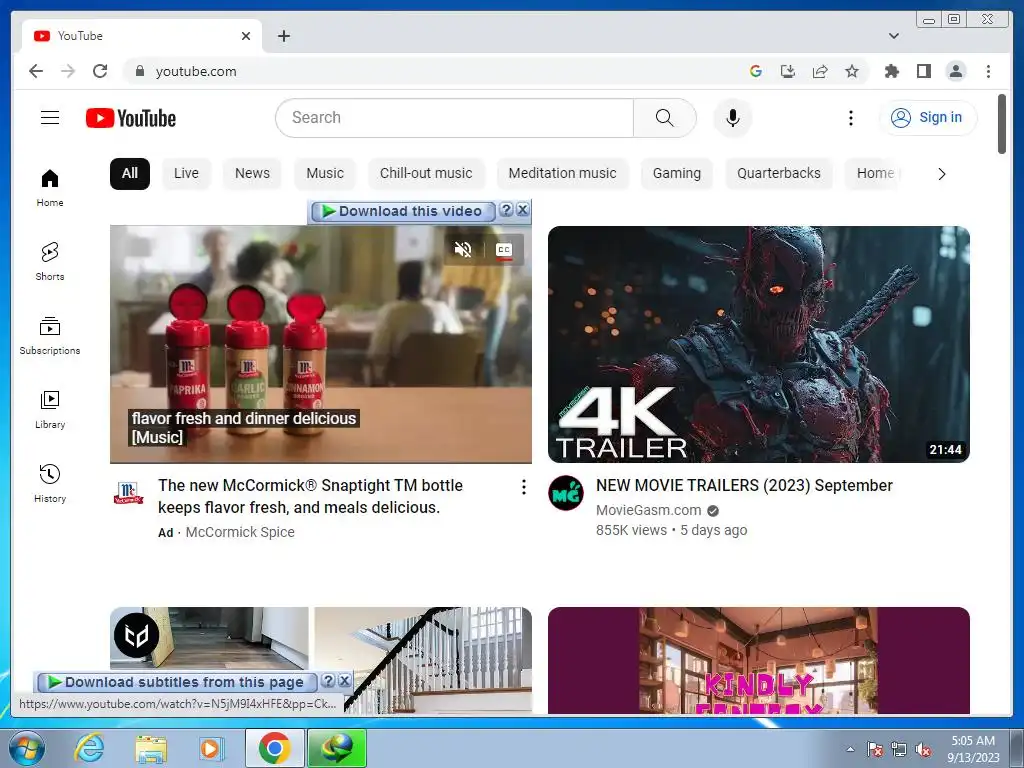Viewport: 1024px width, 768px height.
Task: Select the Gaming filter chip
Action: click(677, 174)
